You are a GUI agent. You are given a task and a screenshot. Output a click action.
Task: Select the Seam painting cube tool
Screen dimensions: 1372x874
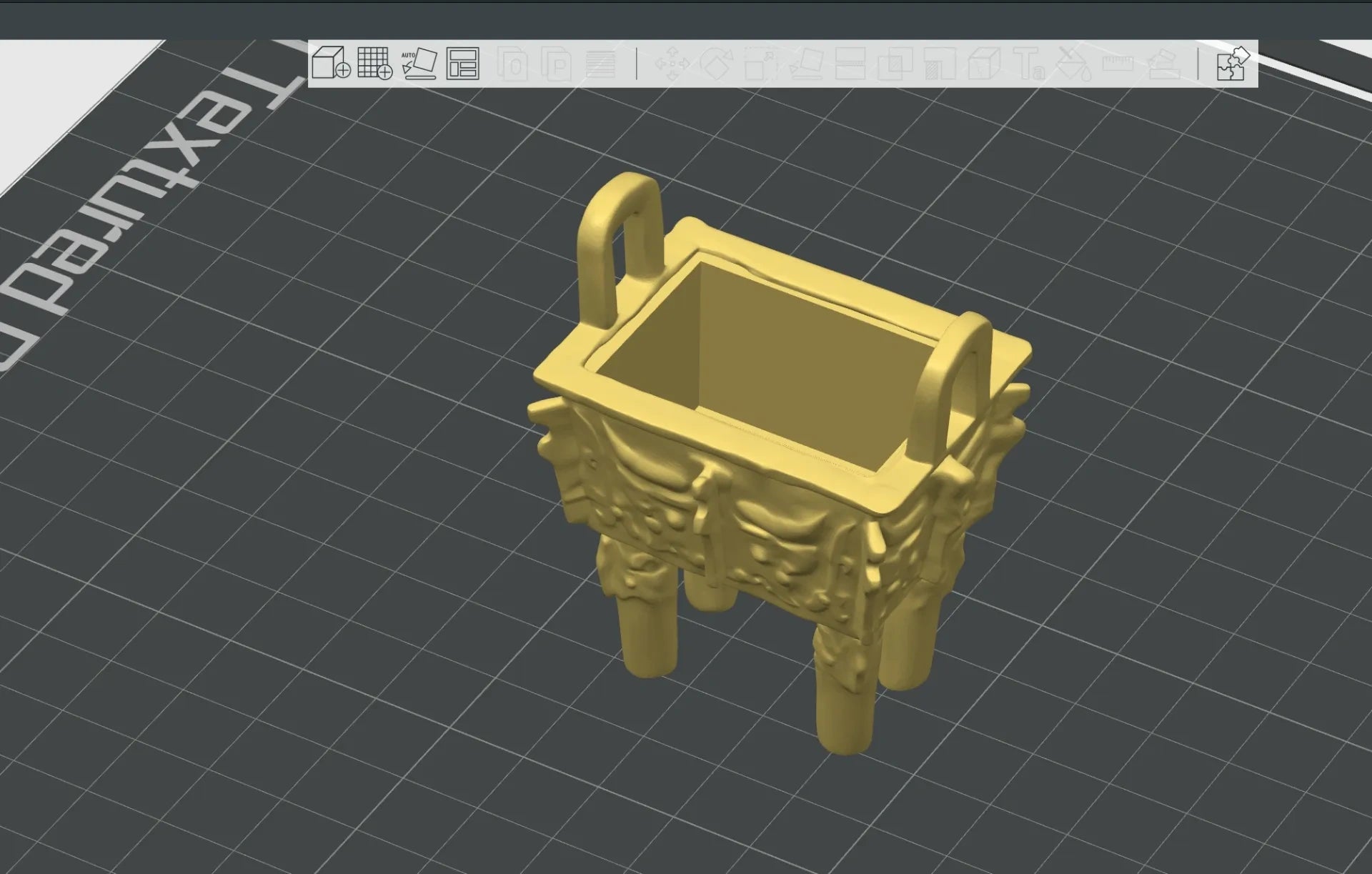[984, 64]
